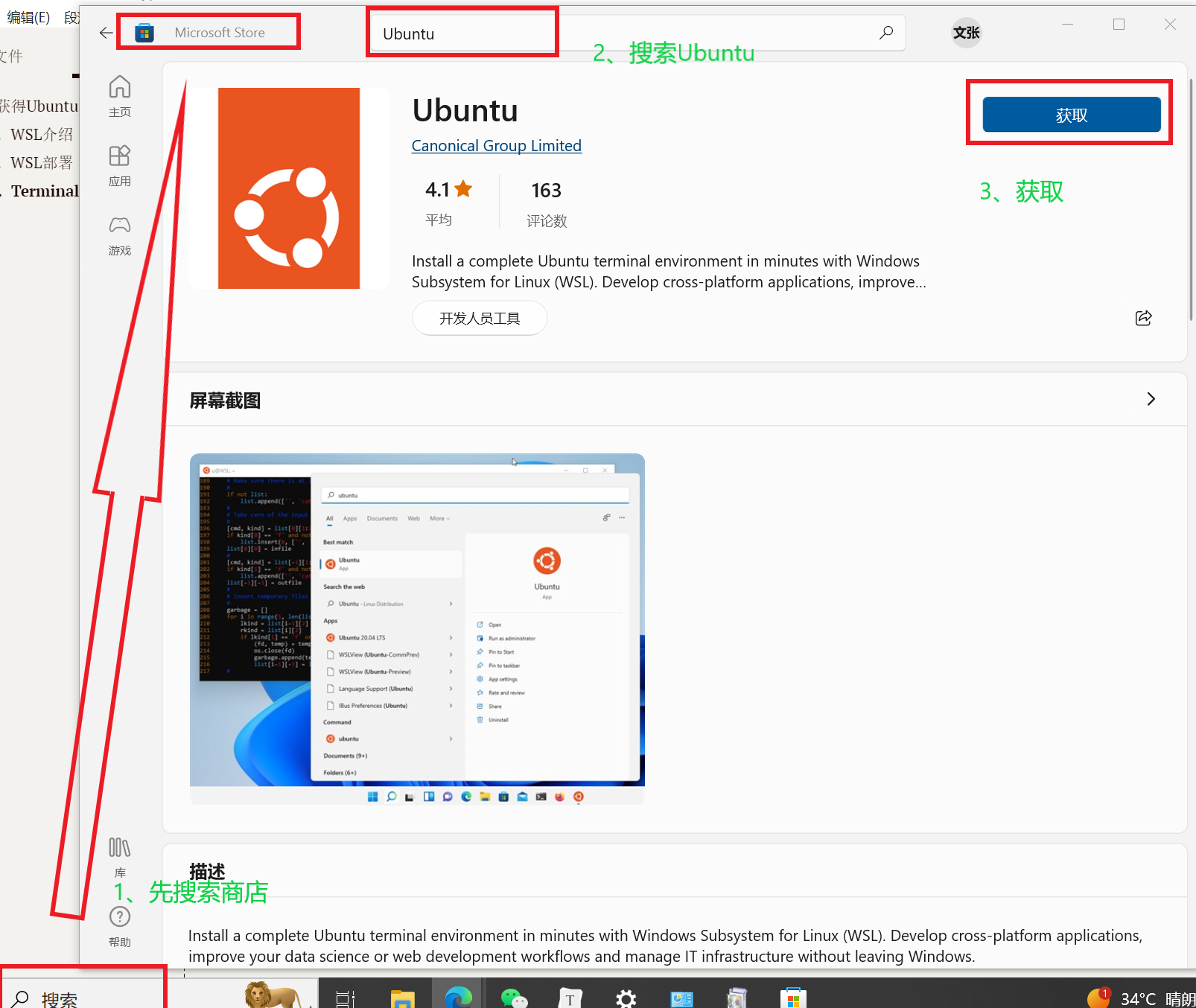Open the 帮助 help sidebar icon
The height and width of the screenshot is (1008, 1196).
(x=120, y=926)
